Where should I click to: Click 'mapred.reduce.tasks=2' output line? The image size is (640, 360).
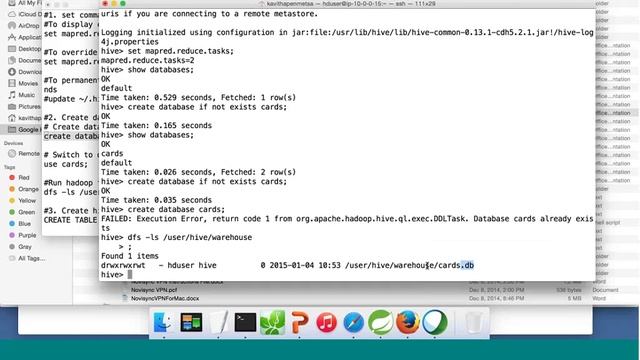coord(148,60)
